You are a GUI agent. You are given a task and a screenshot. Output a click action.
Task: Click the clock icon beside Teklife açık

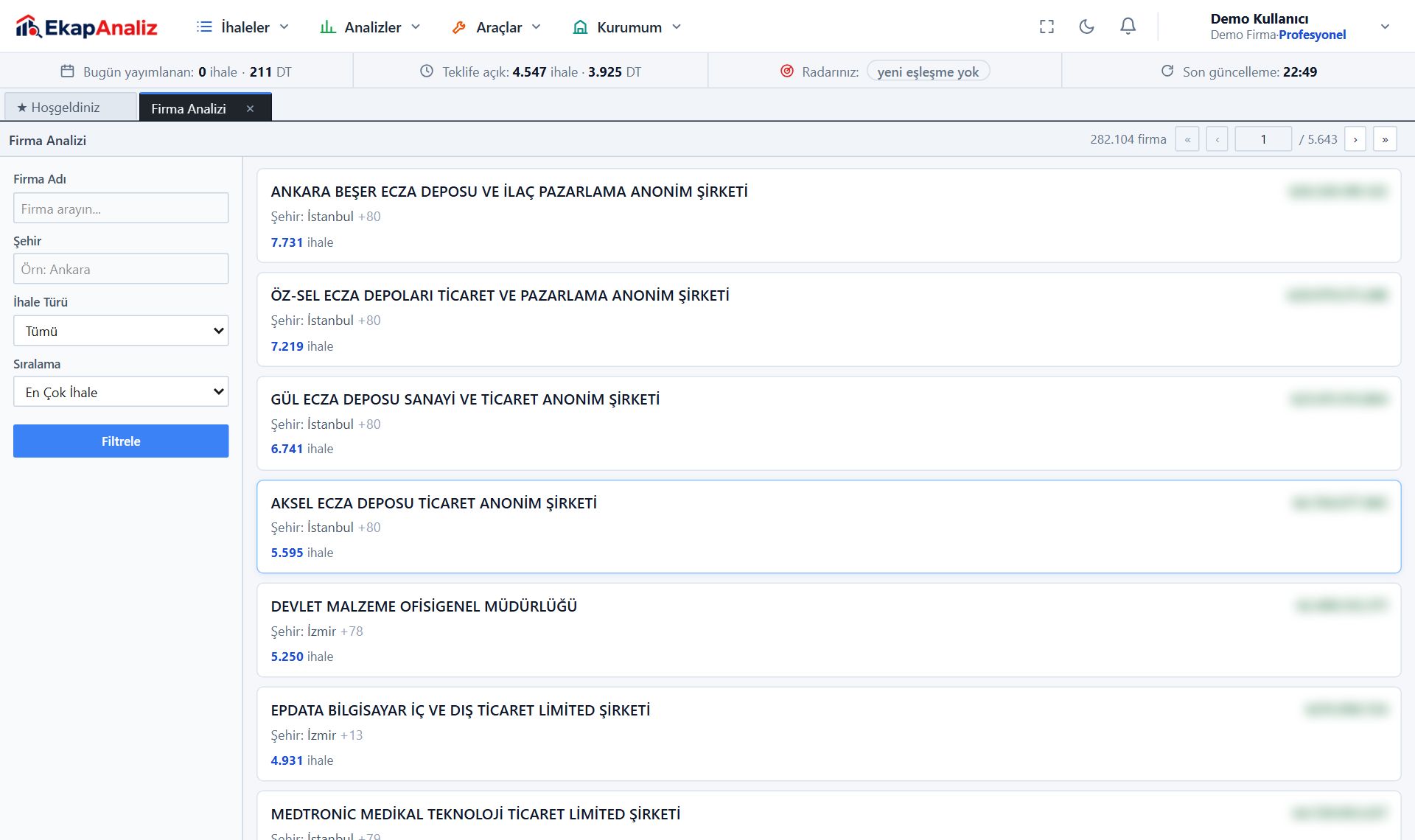427,71
